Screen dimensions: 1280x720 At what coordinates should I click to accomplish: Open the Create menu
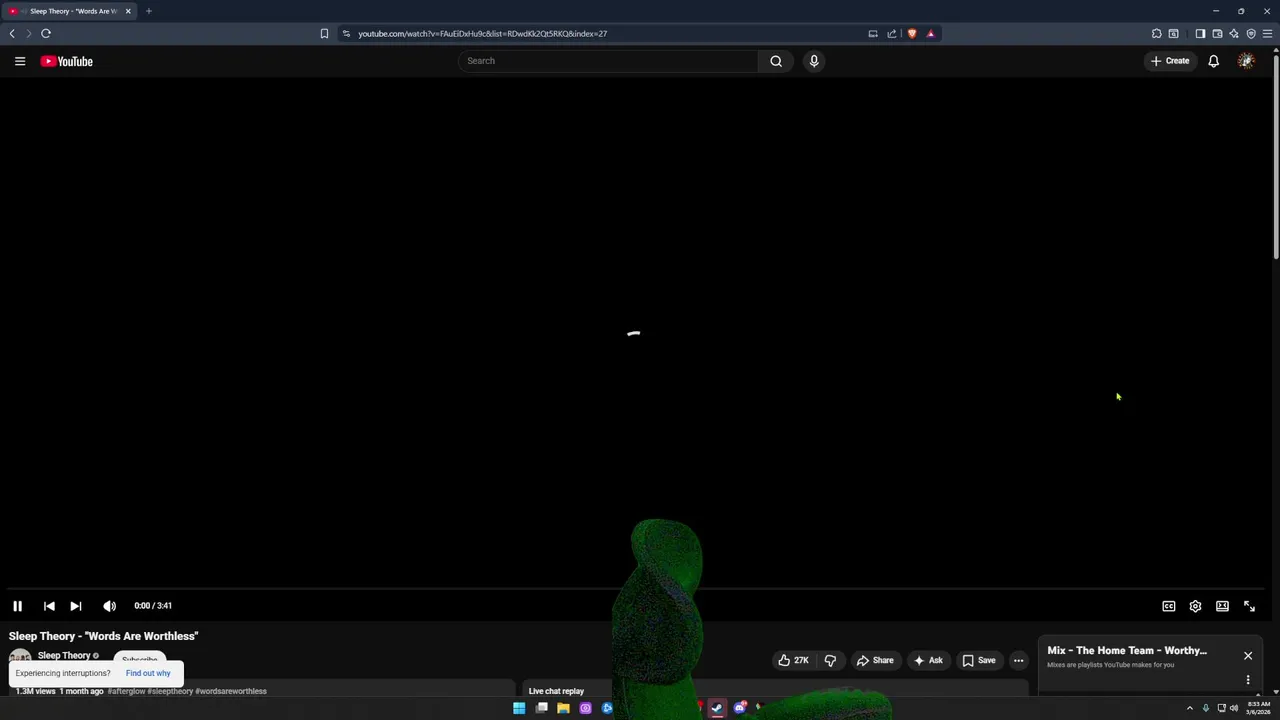(1169, 61)
